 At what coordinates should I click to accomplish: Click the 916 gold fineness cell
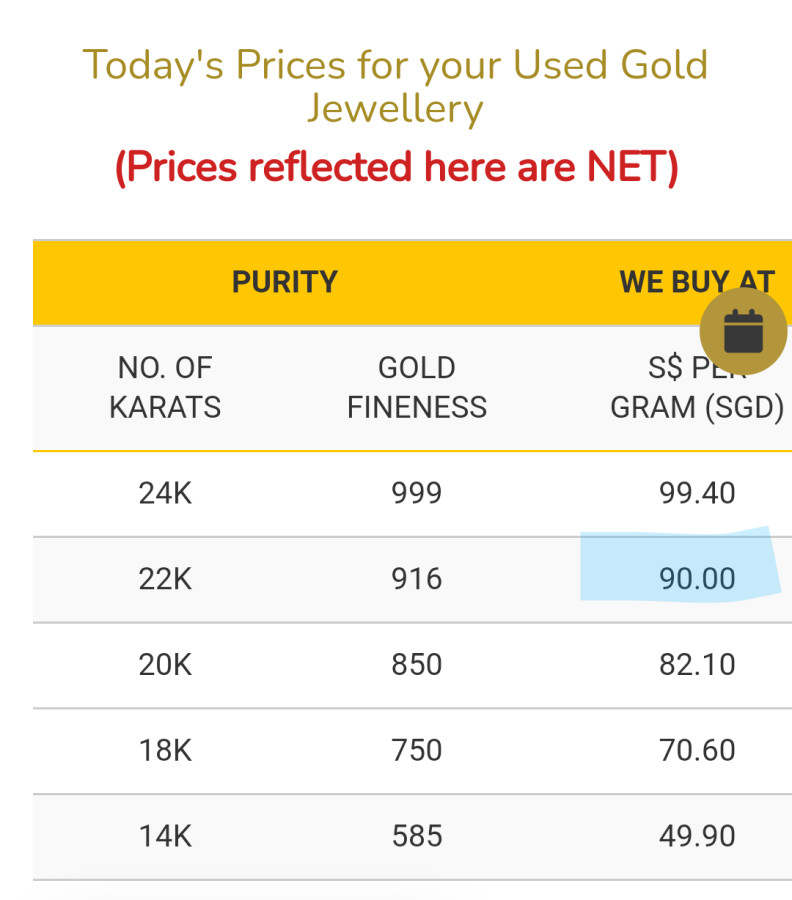click(x=417, y=579)
